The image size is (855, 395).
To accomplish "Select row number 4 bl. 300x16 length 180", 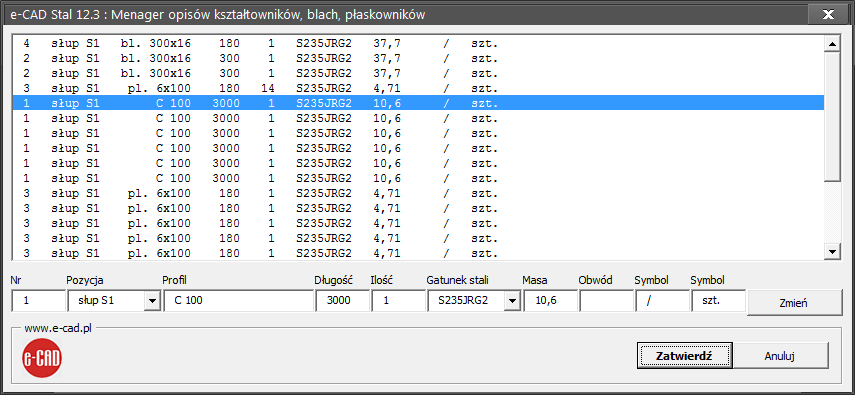I will tap(418, 43).
